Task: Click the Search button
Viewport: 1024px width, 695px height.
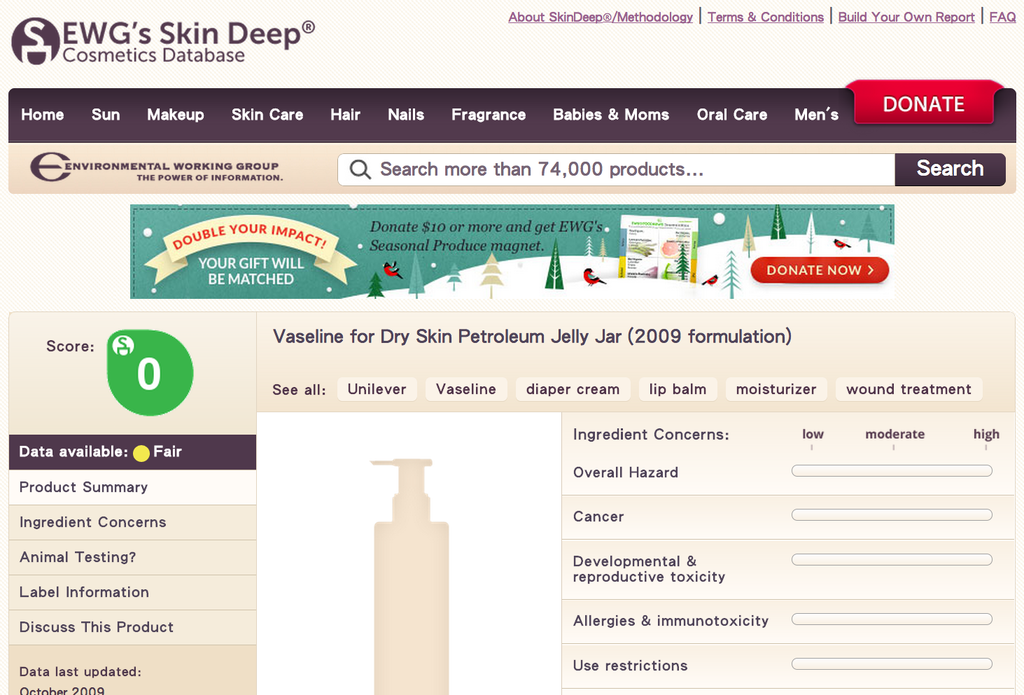Action: click(950, 169)
